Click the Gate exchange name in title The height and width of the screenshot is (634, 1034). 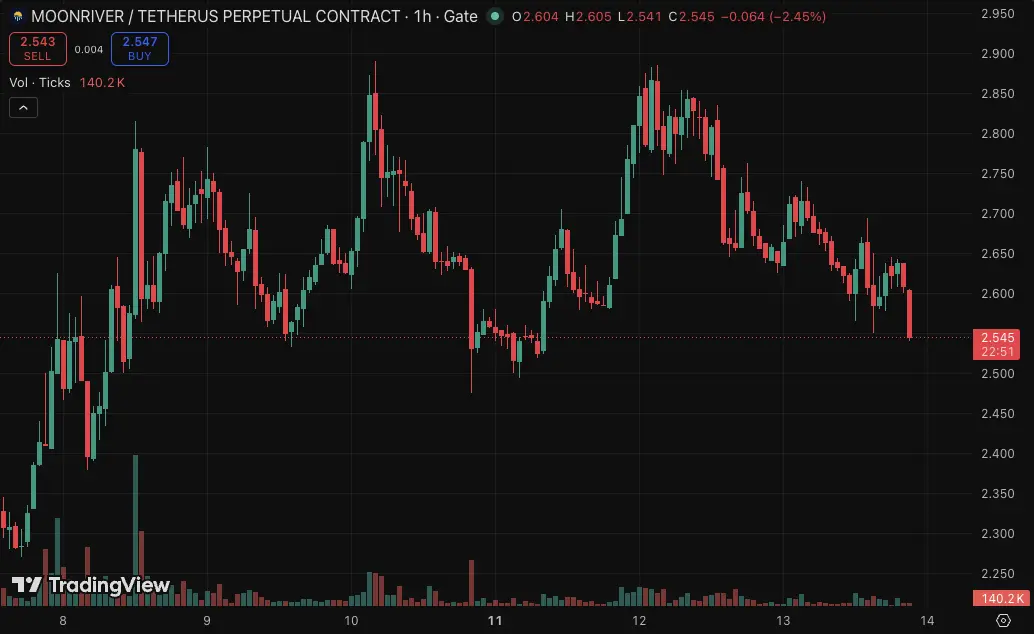click(460, 16)
